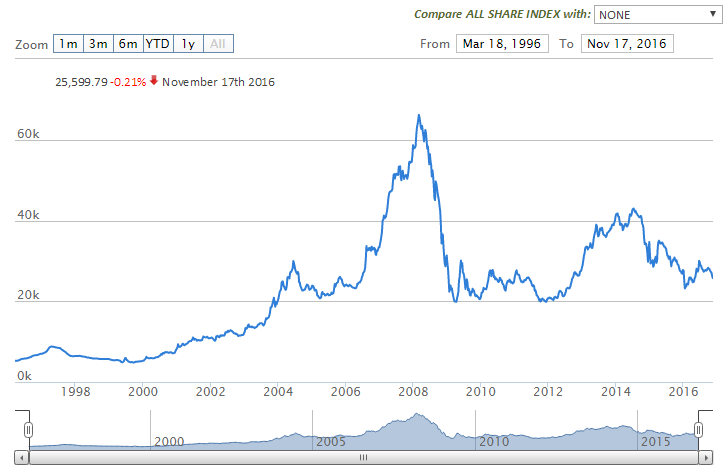Click the 2016 x-axis label
The width and height of the screenshot is (726, 466).
(x=683, y=392)
